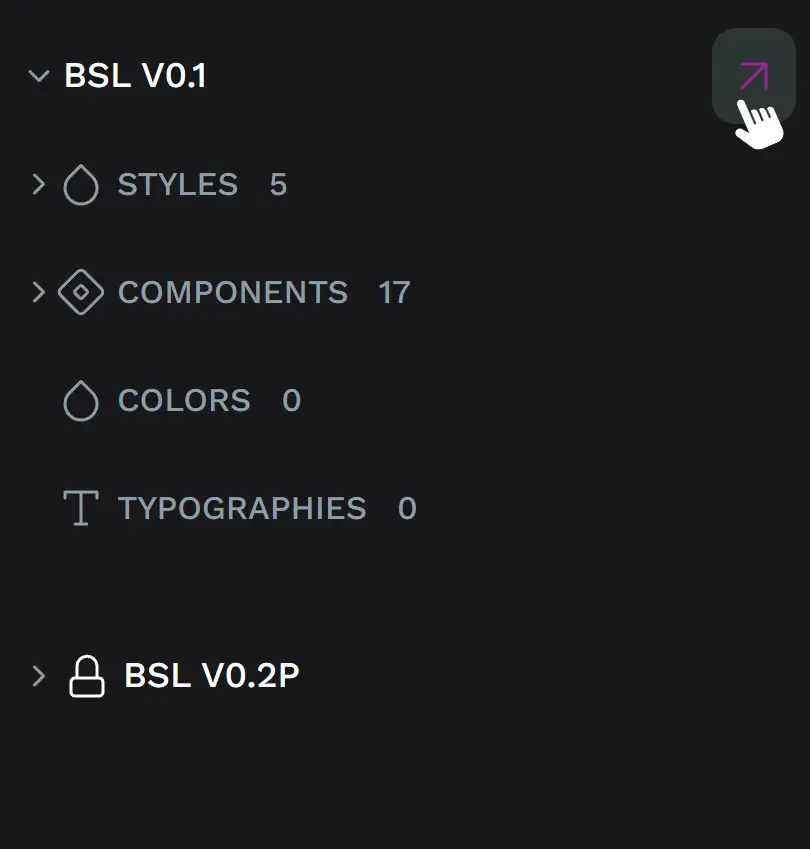This screenshot has height=849, width=810.
Task: Select the STYLES label
Action: (x=178, y=185)
